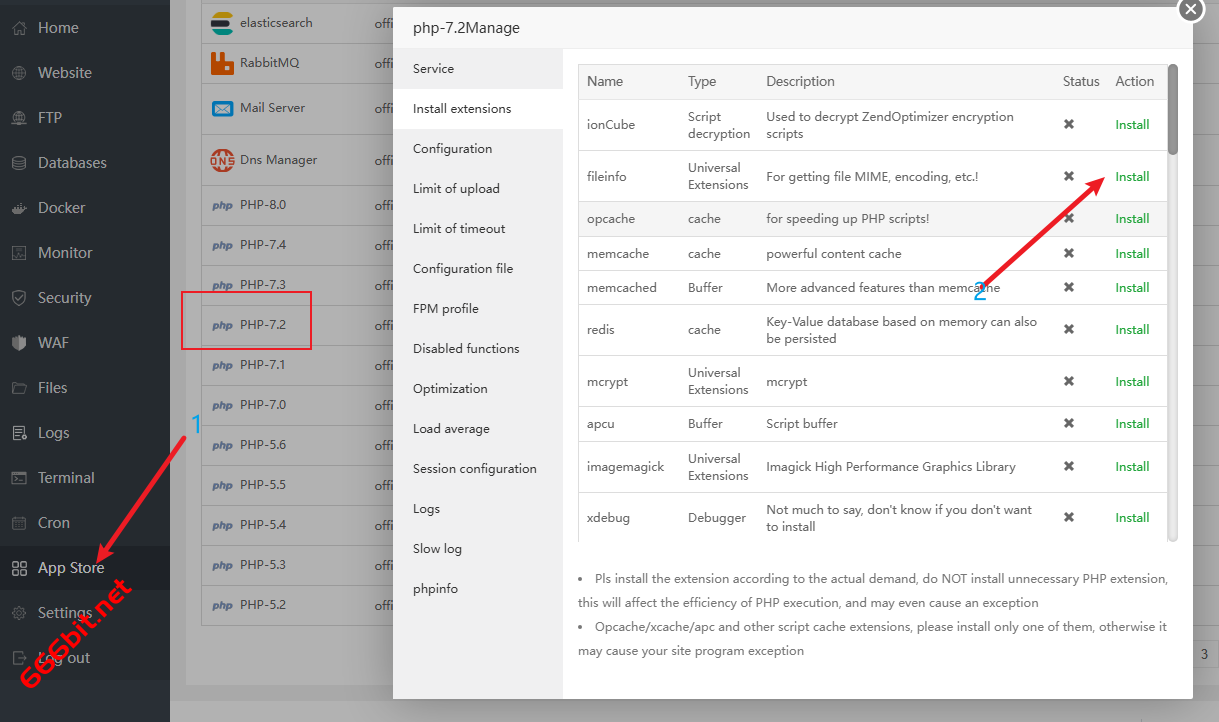Close the php-7.2 Manage dialog

tap(1190, 9)
